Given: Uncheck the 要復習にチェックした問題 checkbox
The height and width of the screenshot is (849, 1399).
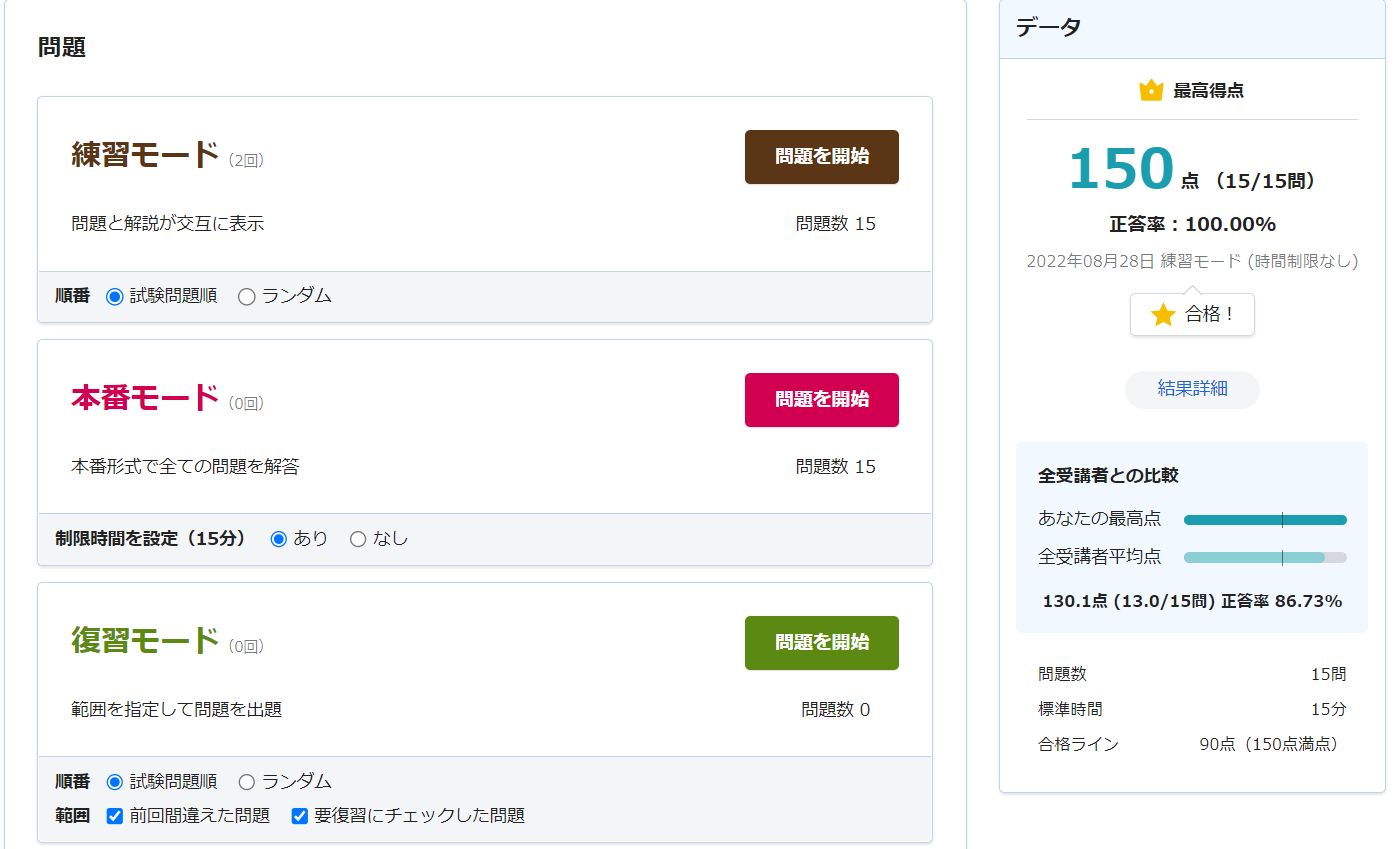Looking at the screenshot, I should [x=298, y=816].
